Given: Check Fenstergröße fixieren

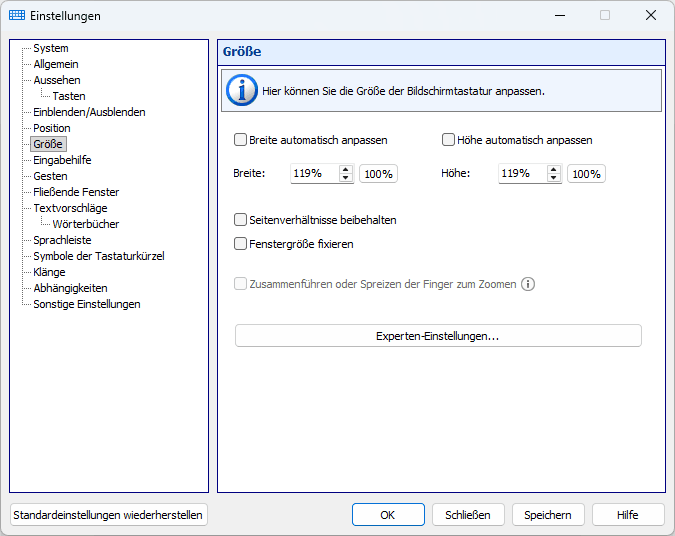Looking at the screenshot, I should [240, 244].
